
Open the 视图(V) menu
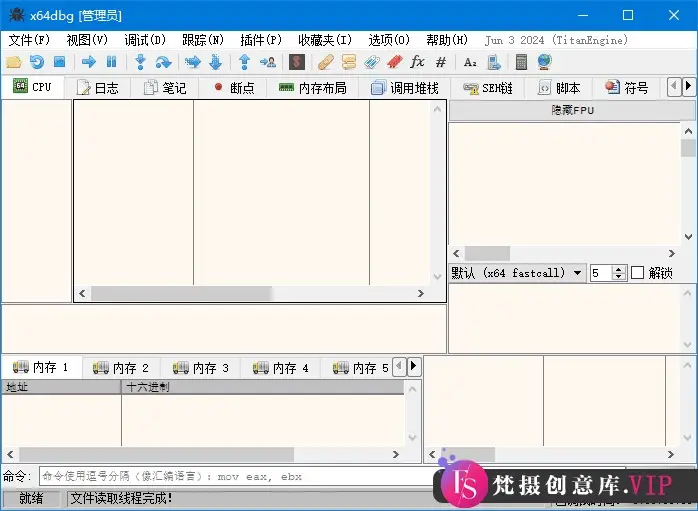87,40
